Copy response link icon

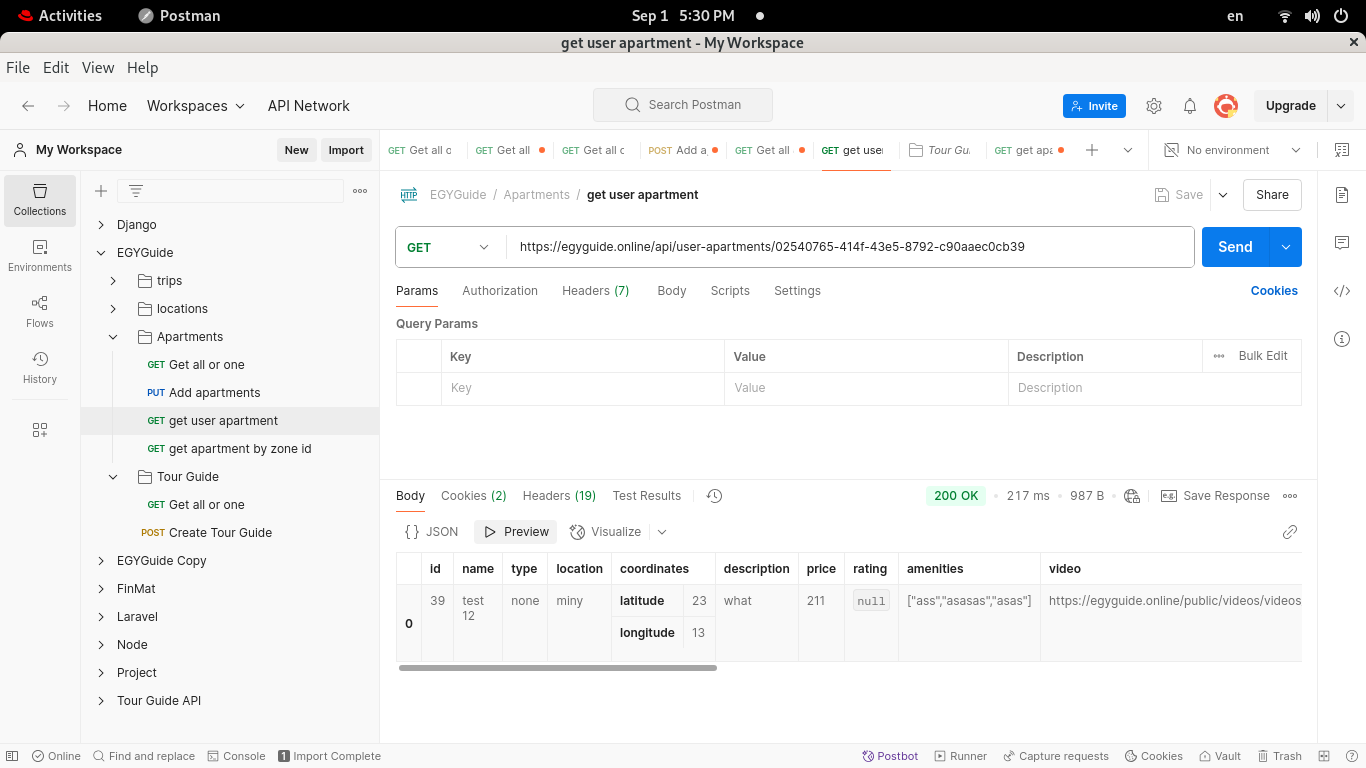1290,532
